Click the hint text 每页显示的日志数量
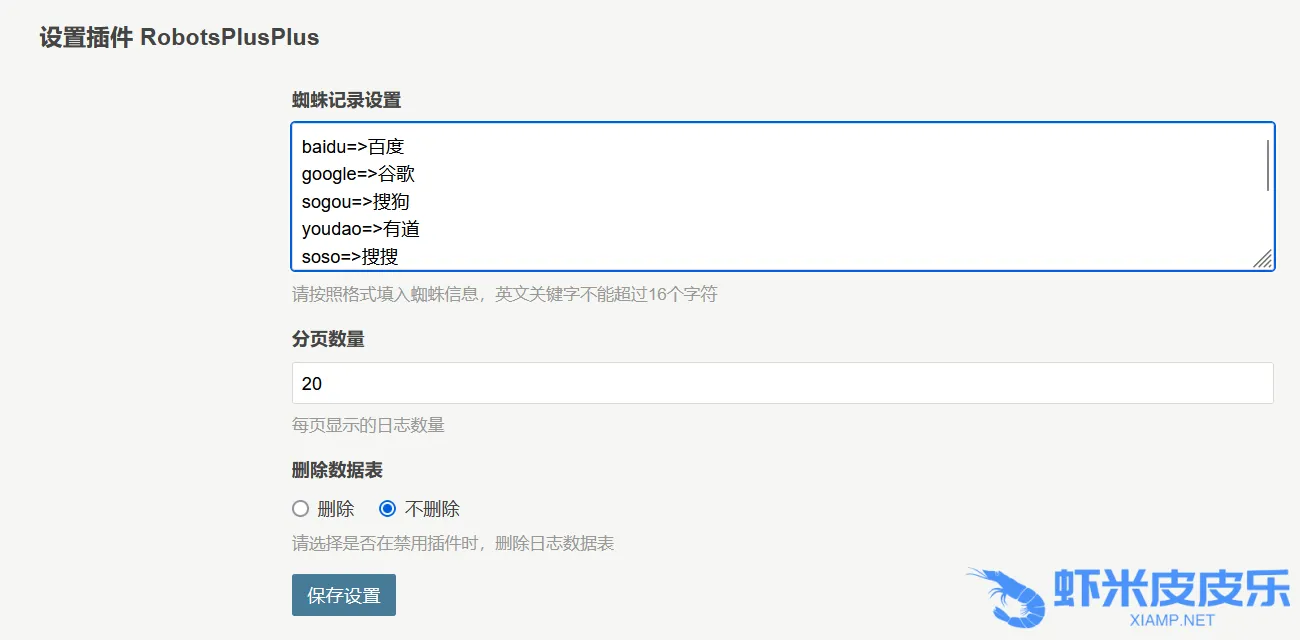This screenshot has height=640, width=1300. [x=368, y=425]
